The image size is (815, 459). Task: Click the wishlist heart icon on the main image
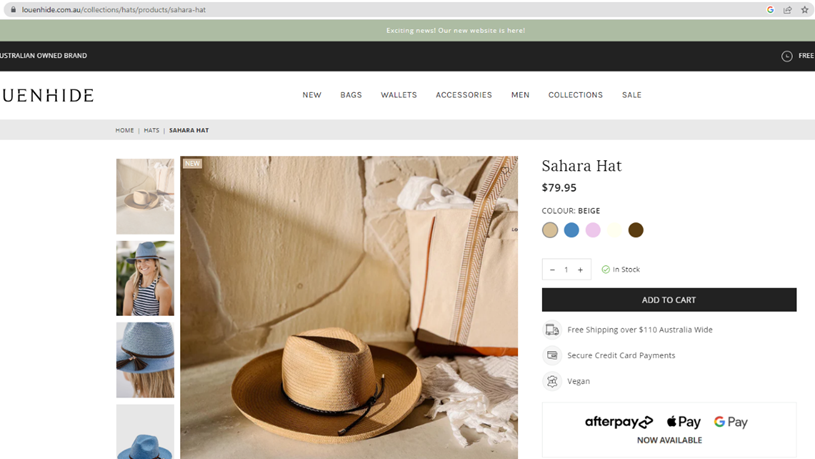point(505,170)
